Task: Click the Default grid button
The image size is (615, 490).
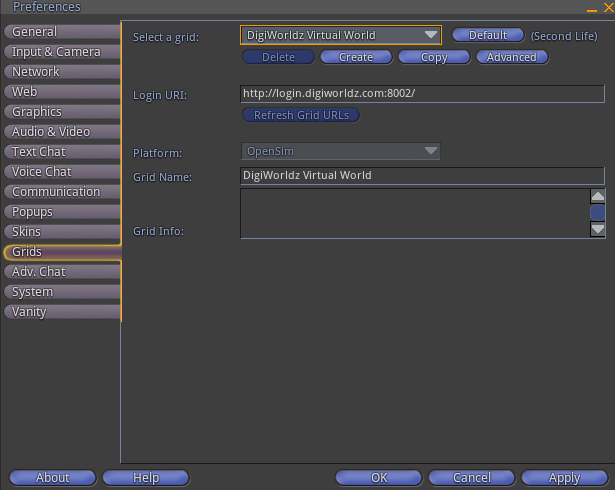Action: [x=488, y=35]
